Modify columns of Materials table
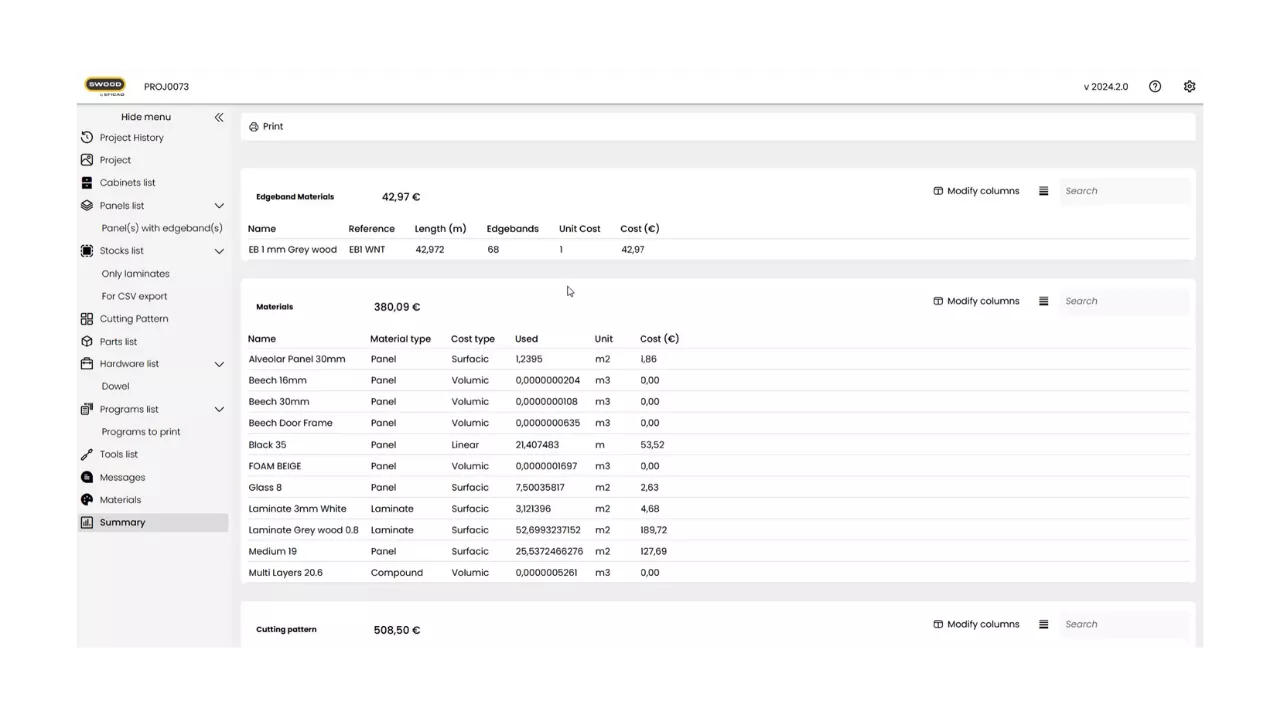The width and height of the screenshot is (1280, 720). click(x=976, y=301)
